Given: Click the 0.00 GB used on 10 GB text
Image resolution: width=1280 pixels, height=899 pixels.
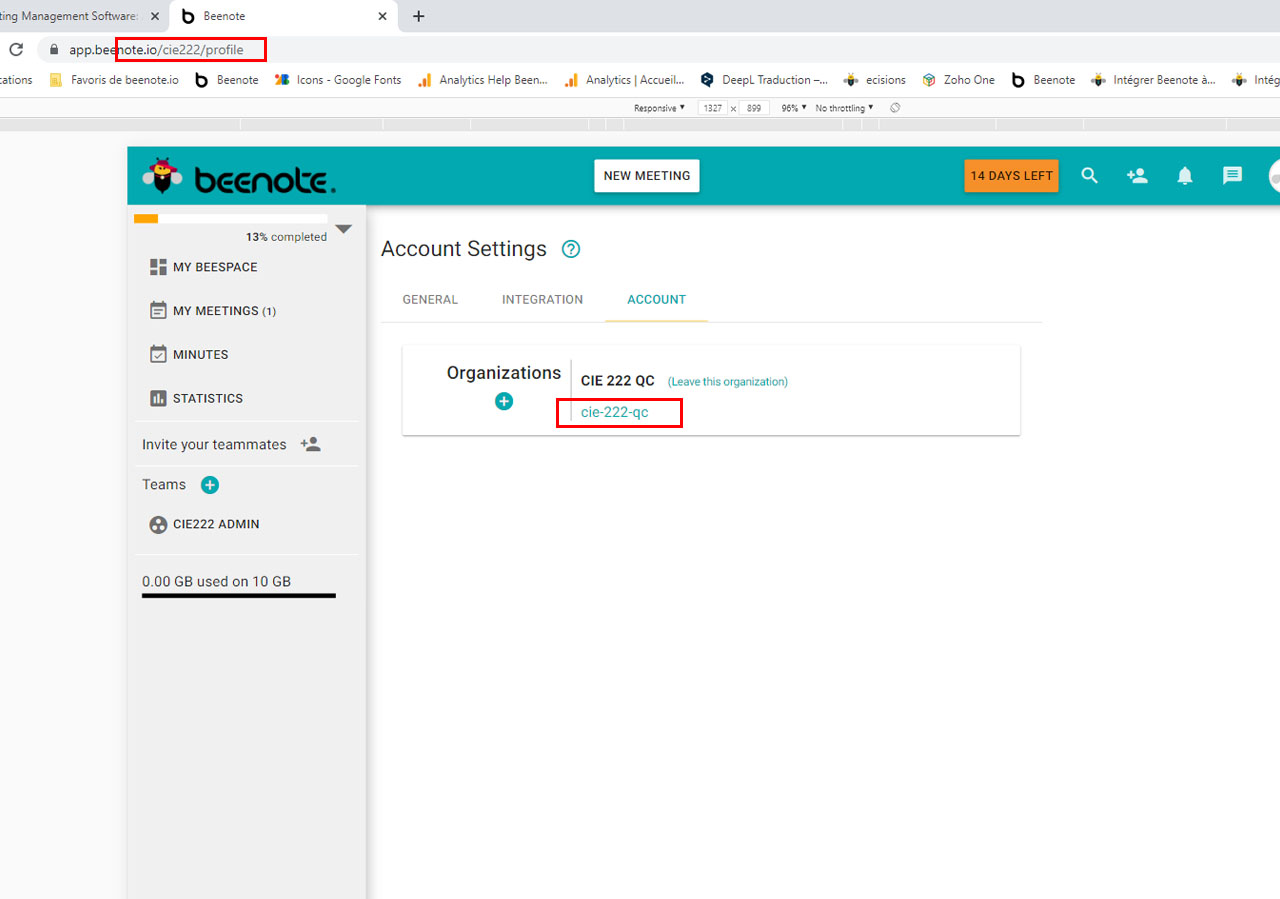Looking at the screenshot, I should (x=216, y=582).
